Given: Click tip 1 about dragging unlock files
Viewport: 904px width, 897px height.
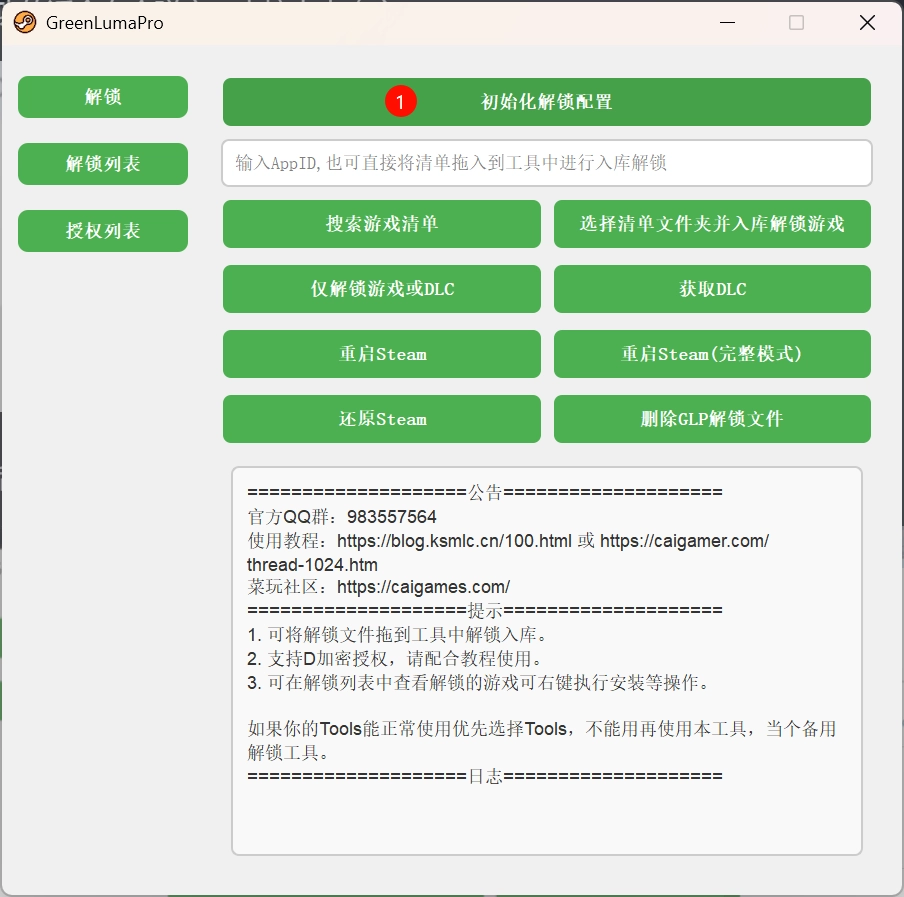Looking at the screenshot, I should 398,635.
